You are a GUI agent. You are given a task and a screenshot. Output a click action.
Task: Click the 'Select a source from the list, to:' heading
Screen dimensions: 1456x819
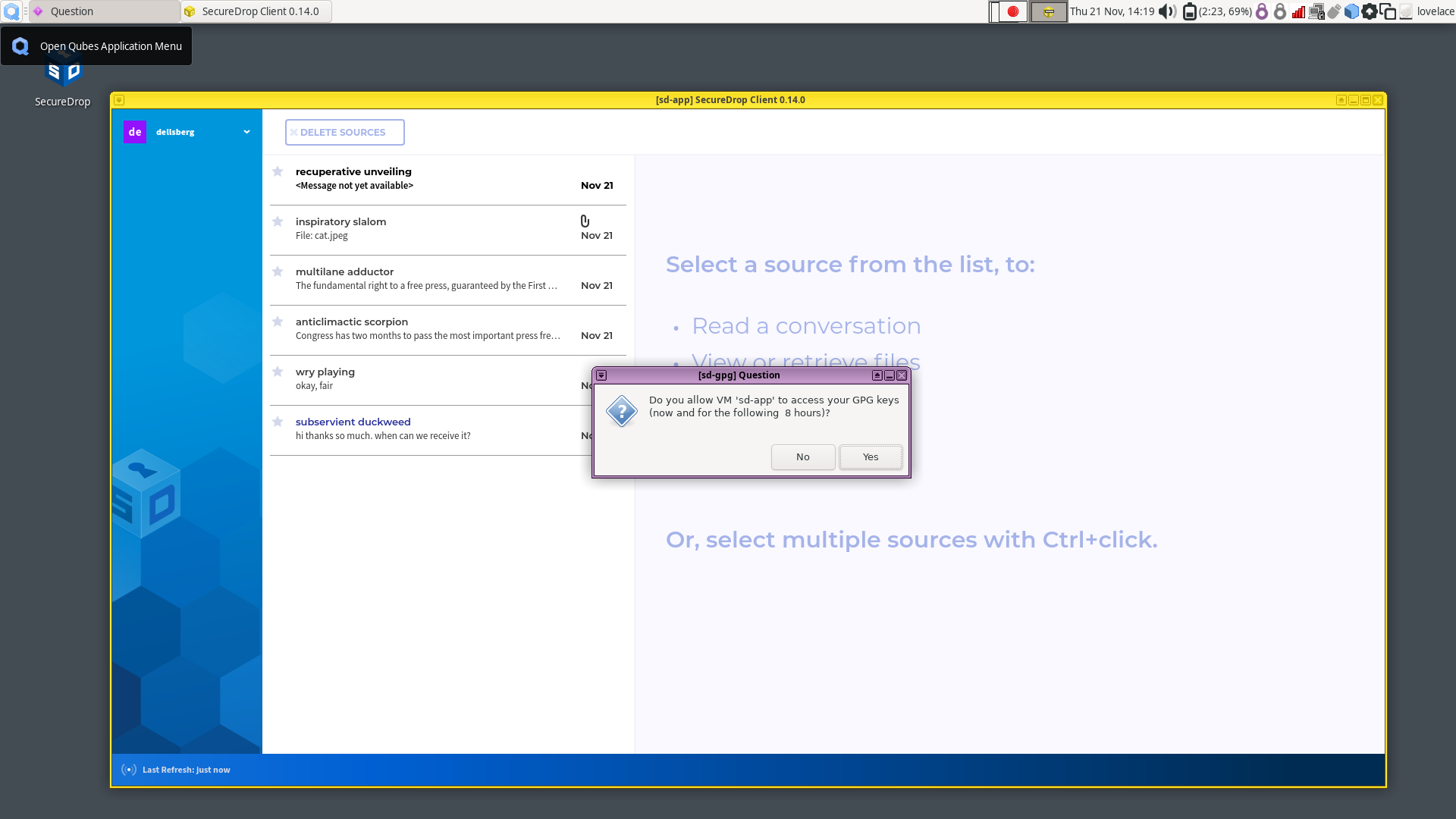click(x=850, y=265)
